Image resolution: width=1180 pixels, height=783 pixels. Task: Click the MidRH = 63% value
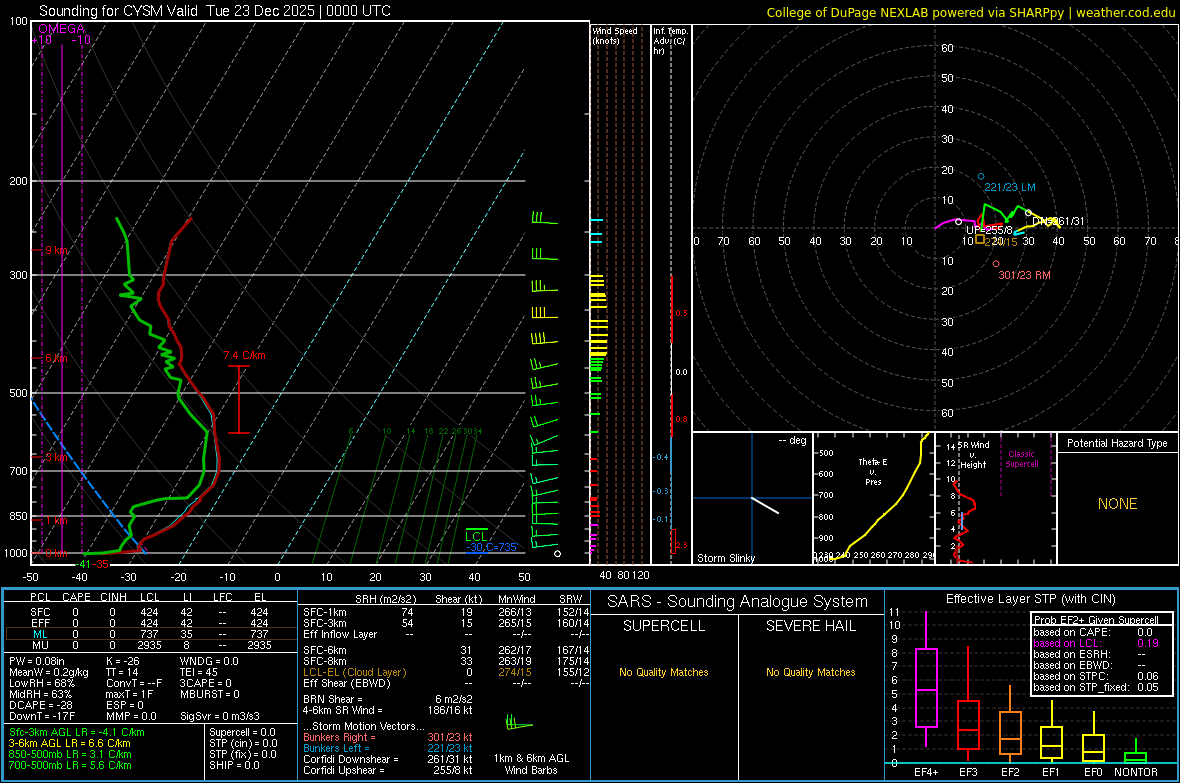click(41, 694)
